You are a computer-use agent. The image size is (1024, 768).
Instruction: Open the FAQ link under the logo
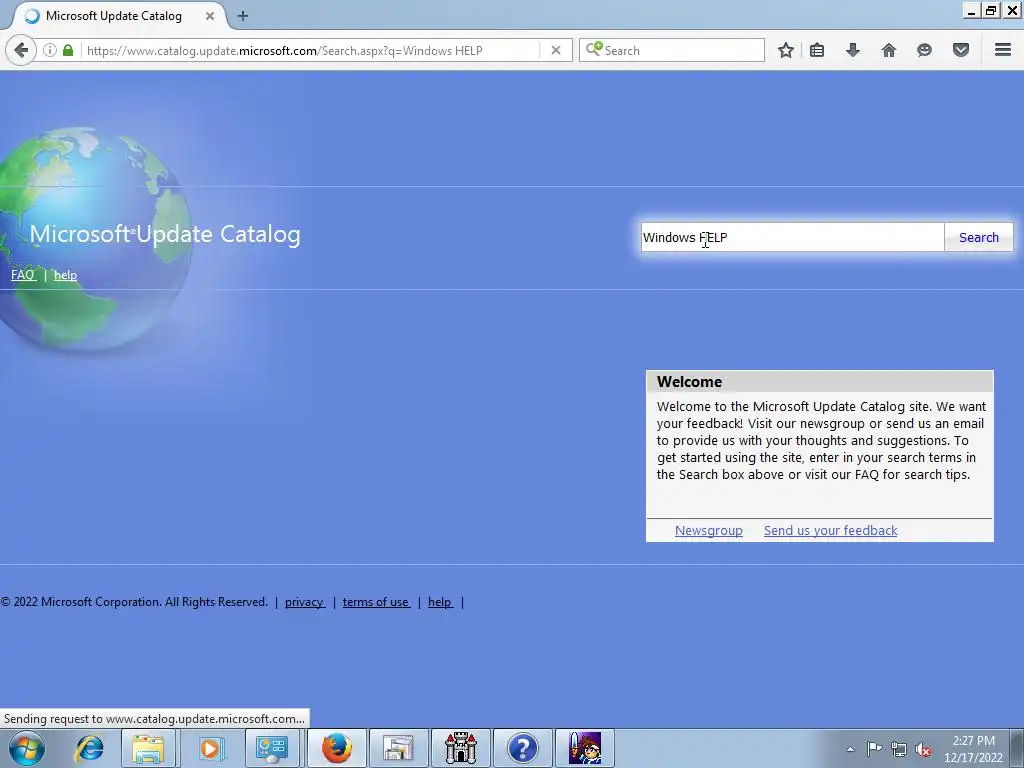[23, 275]
